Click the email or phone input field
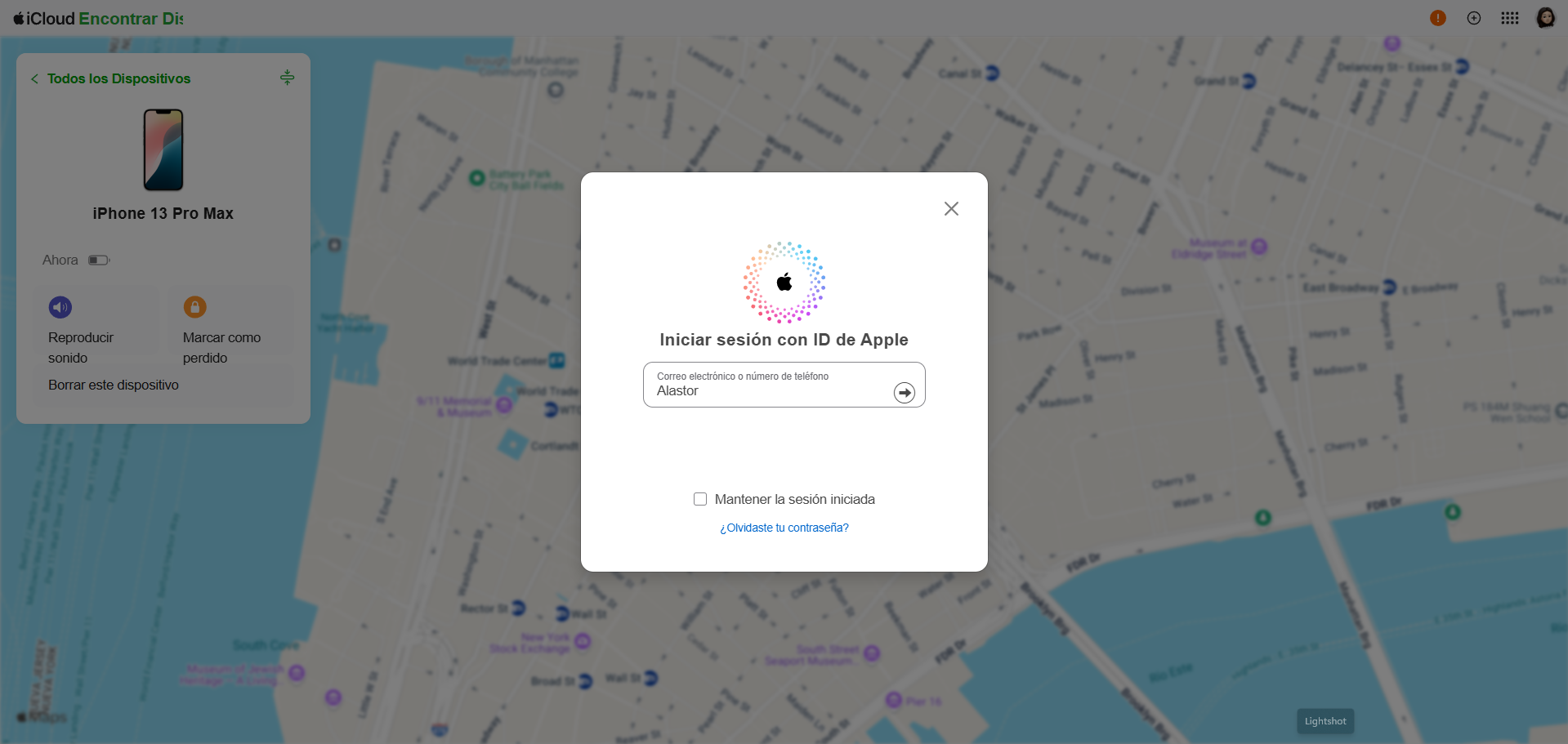The image size is (1568, 744). tap(768, 390)
